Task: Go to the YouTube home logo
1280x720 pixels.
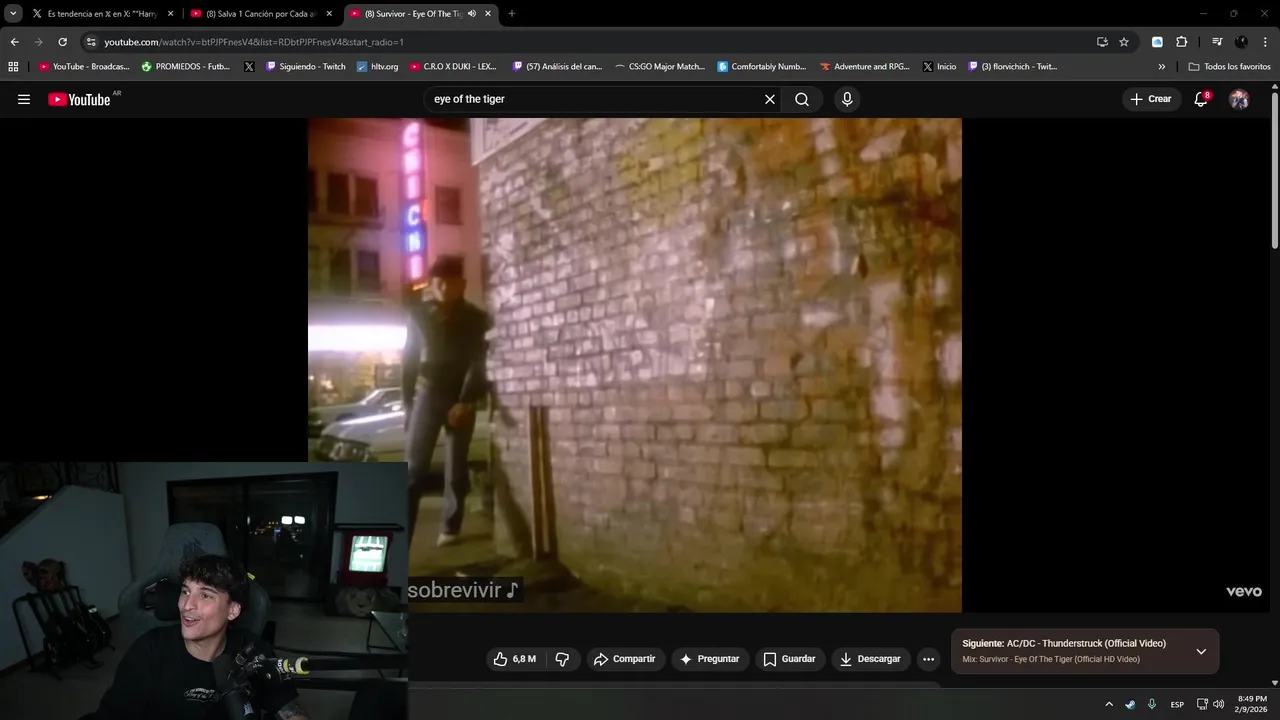Action: coord(79,99)
